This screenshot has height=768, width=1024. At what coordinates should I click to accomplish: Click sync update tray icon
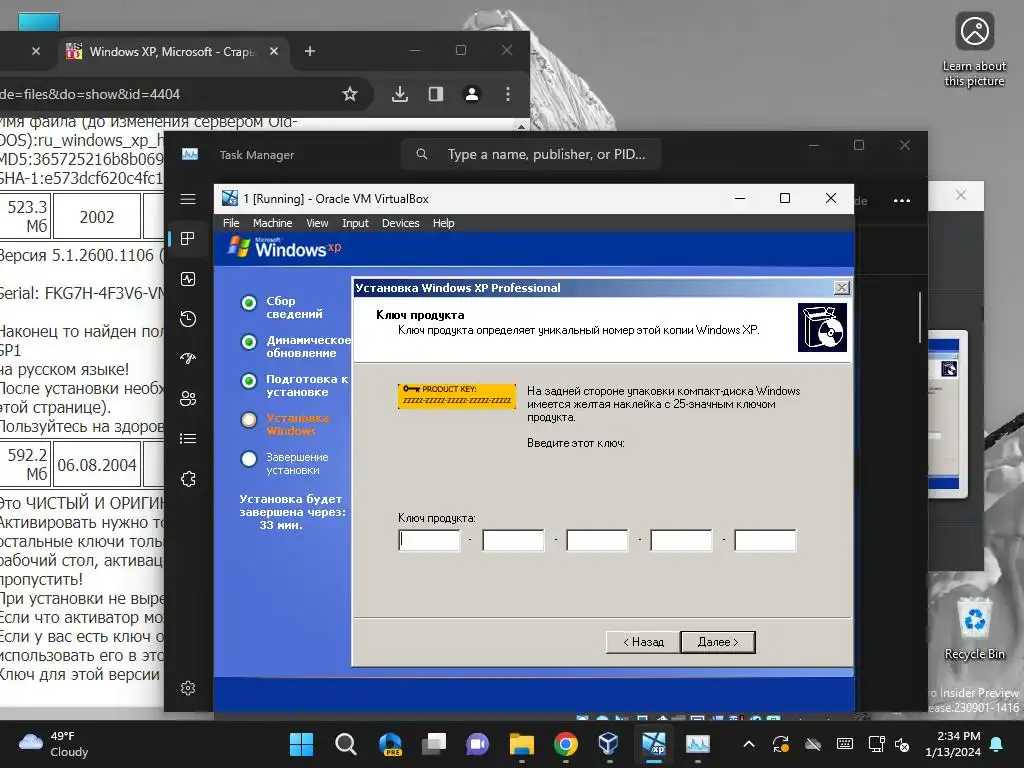pyautogui.click(x=780, y=744)
